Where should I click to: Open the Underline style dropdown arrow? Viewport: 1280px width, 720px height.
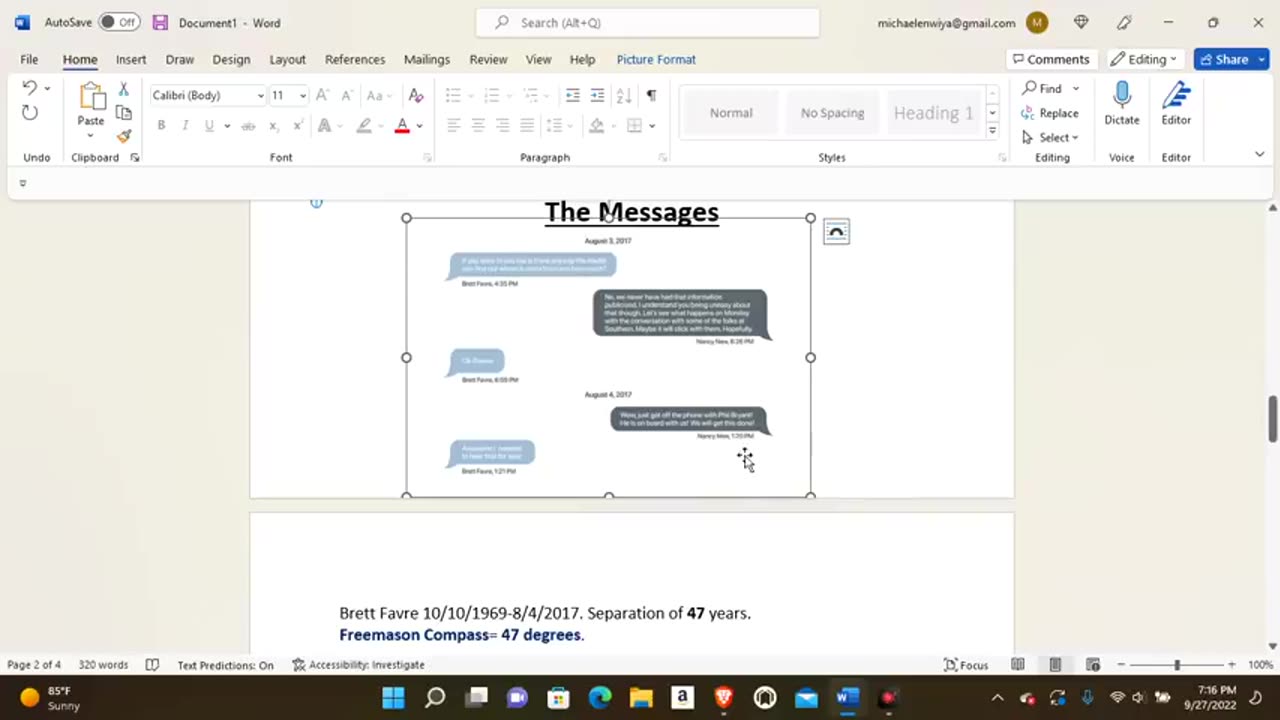tap(227, 126)
